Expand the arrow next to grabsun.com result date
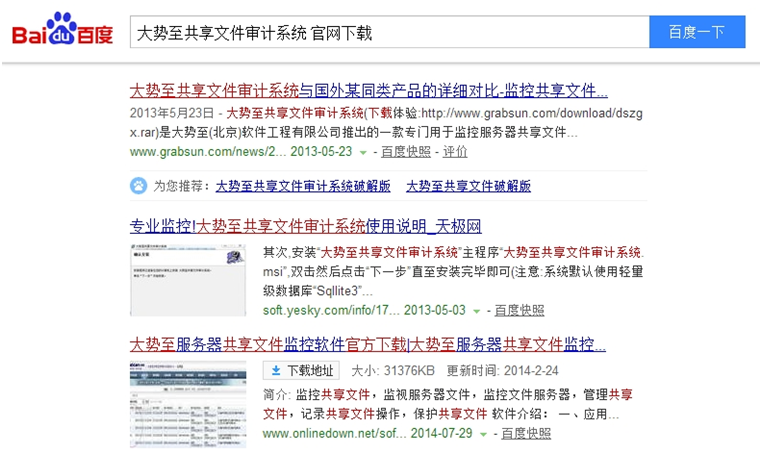The image size is (762, 455). [x=363, y=153]
